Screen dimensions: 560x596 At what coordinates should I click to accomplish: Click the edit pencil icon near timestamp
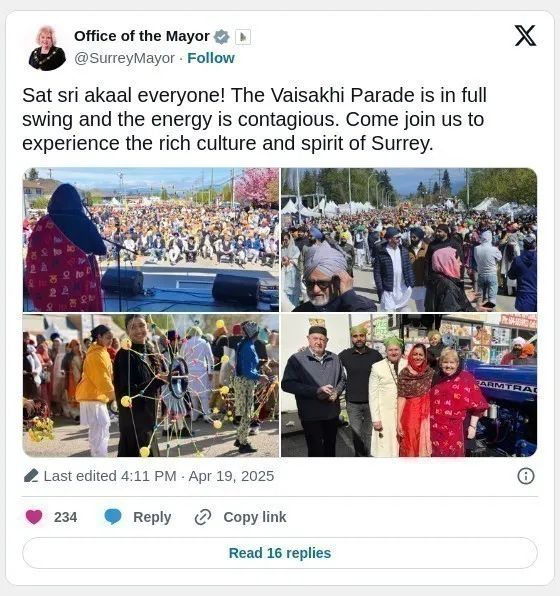[x=31, y=476]
